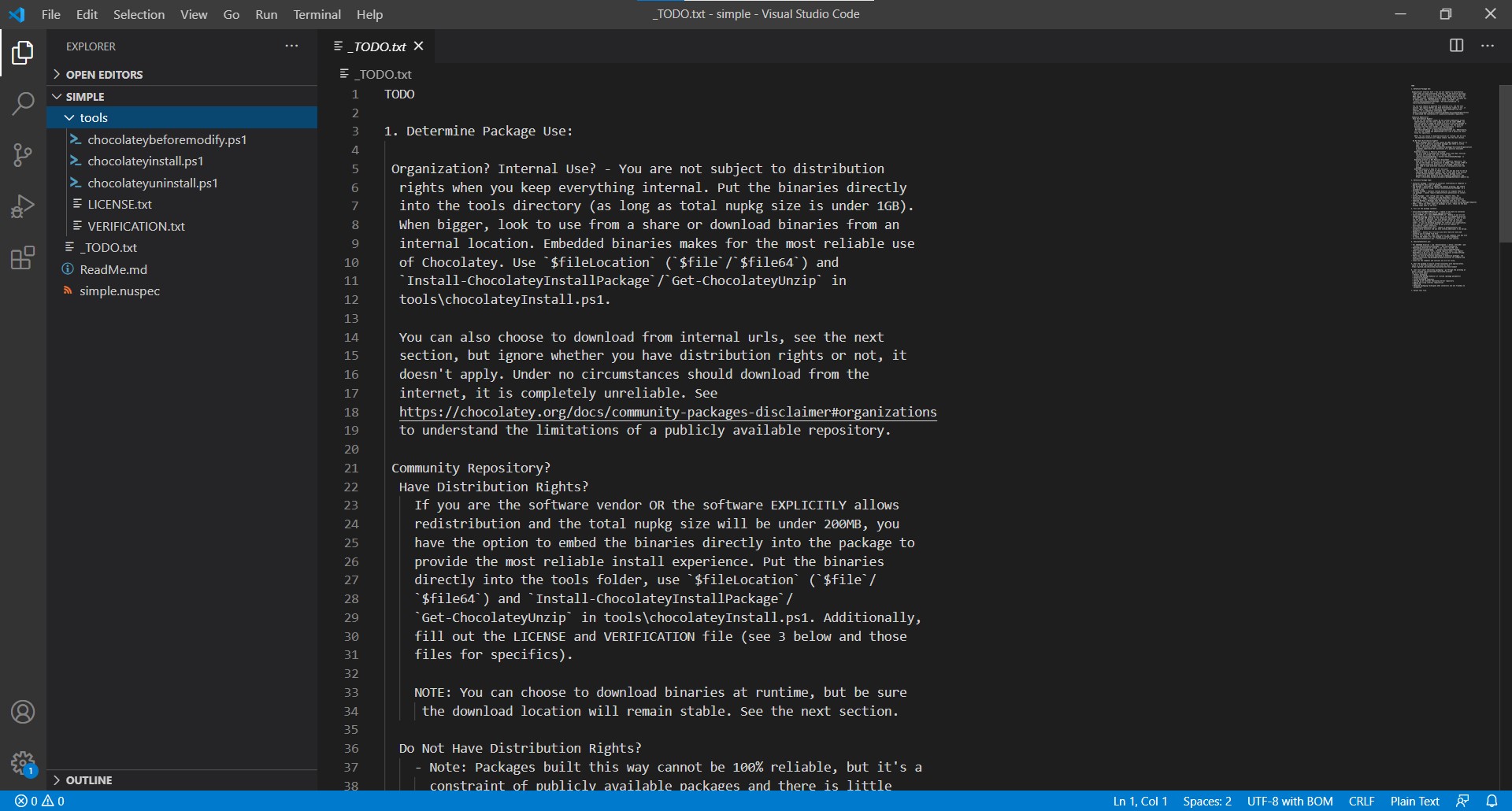1512x811 pixels.
Task: Change end of line sequence CRLF
Action: [1362, 801]
